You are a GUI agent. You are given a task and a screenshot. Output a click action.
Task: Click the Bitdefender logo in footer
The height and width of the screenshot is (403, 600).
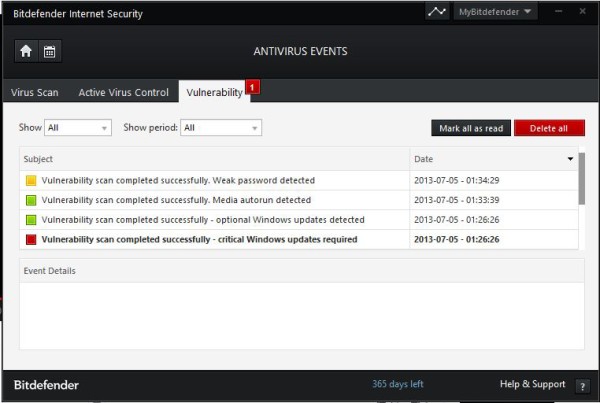46,385
